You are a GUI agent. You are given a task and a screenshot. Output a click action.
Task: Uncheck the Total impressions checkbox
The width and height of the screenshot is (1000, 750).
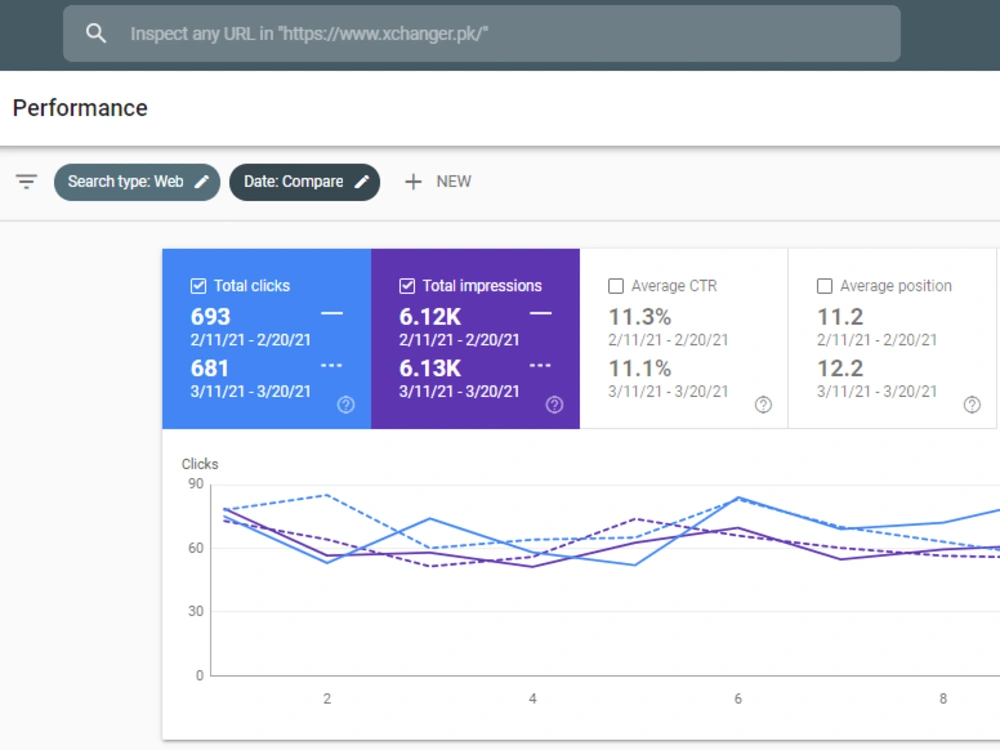pos(407,286)
